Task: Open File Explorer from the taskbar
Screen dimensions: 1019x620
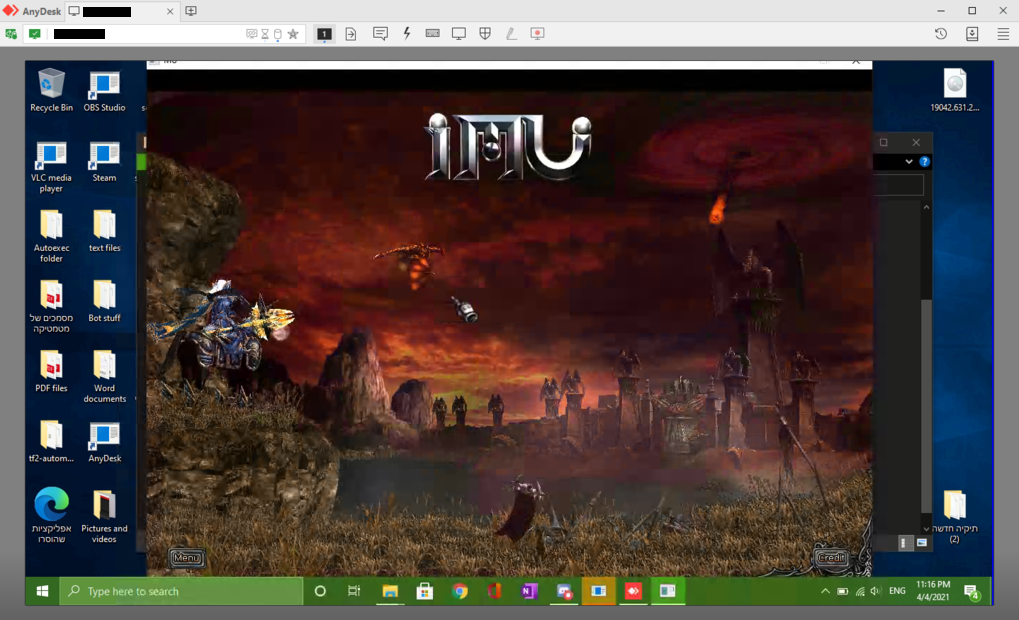Action: 390,591
